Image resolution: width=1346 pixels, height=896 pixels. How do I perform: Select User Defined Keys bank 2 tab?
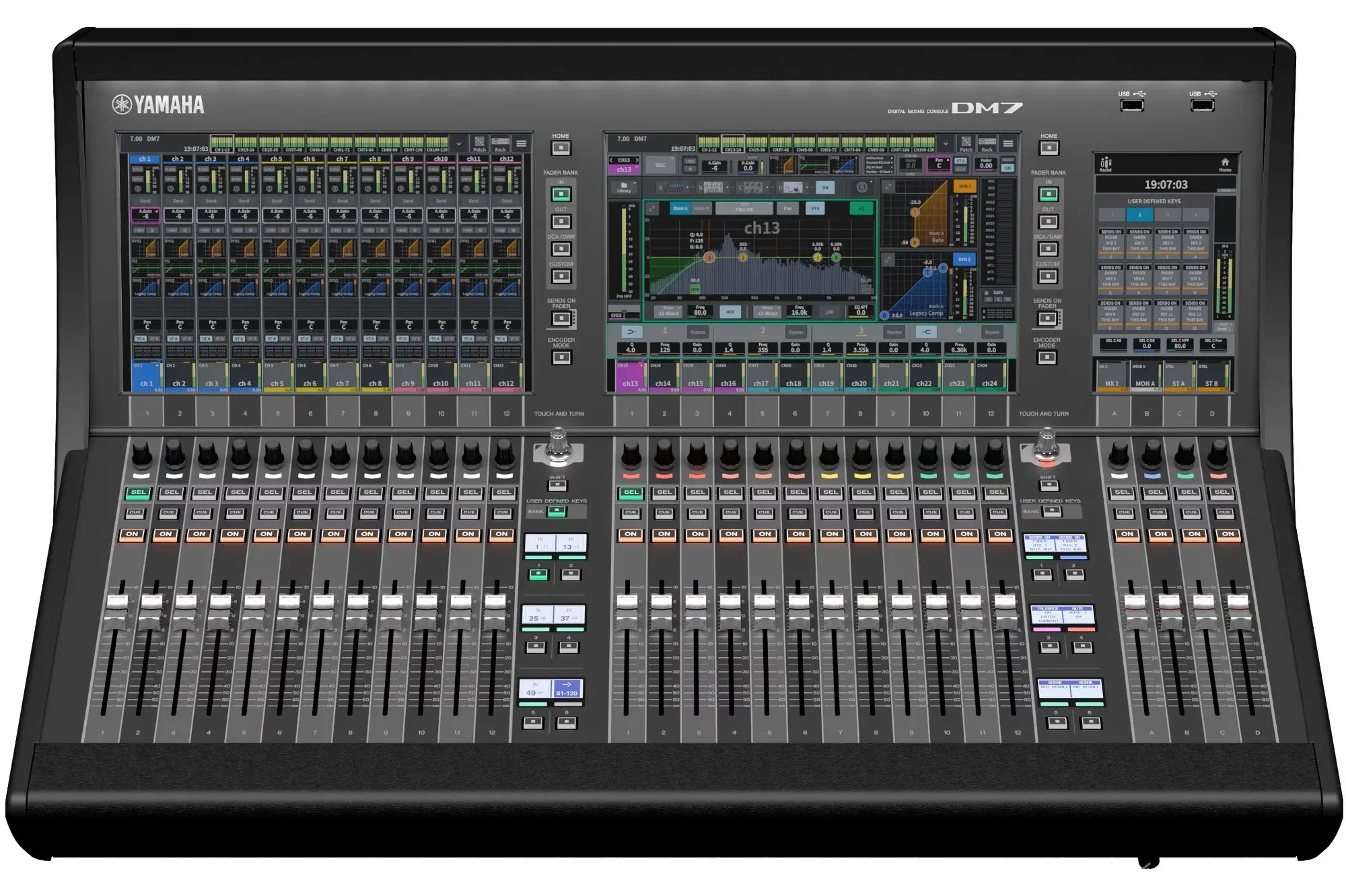1139,215
